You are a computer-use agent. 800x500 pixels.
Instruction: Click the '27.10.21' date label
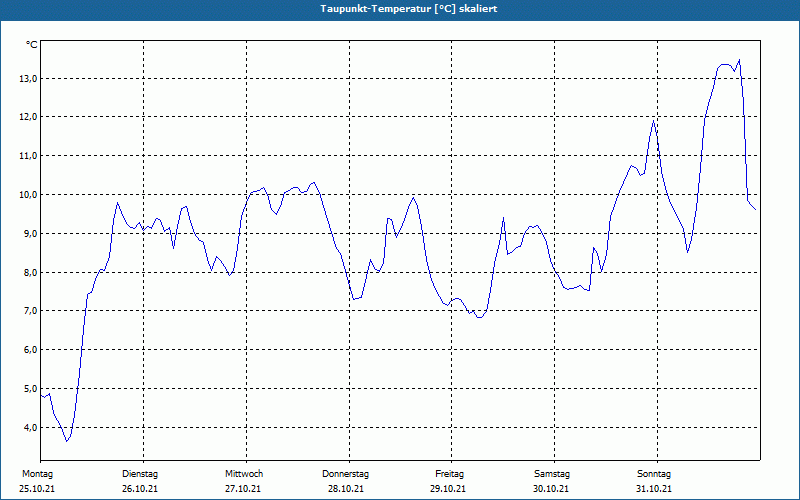(243, 489)
